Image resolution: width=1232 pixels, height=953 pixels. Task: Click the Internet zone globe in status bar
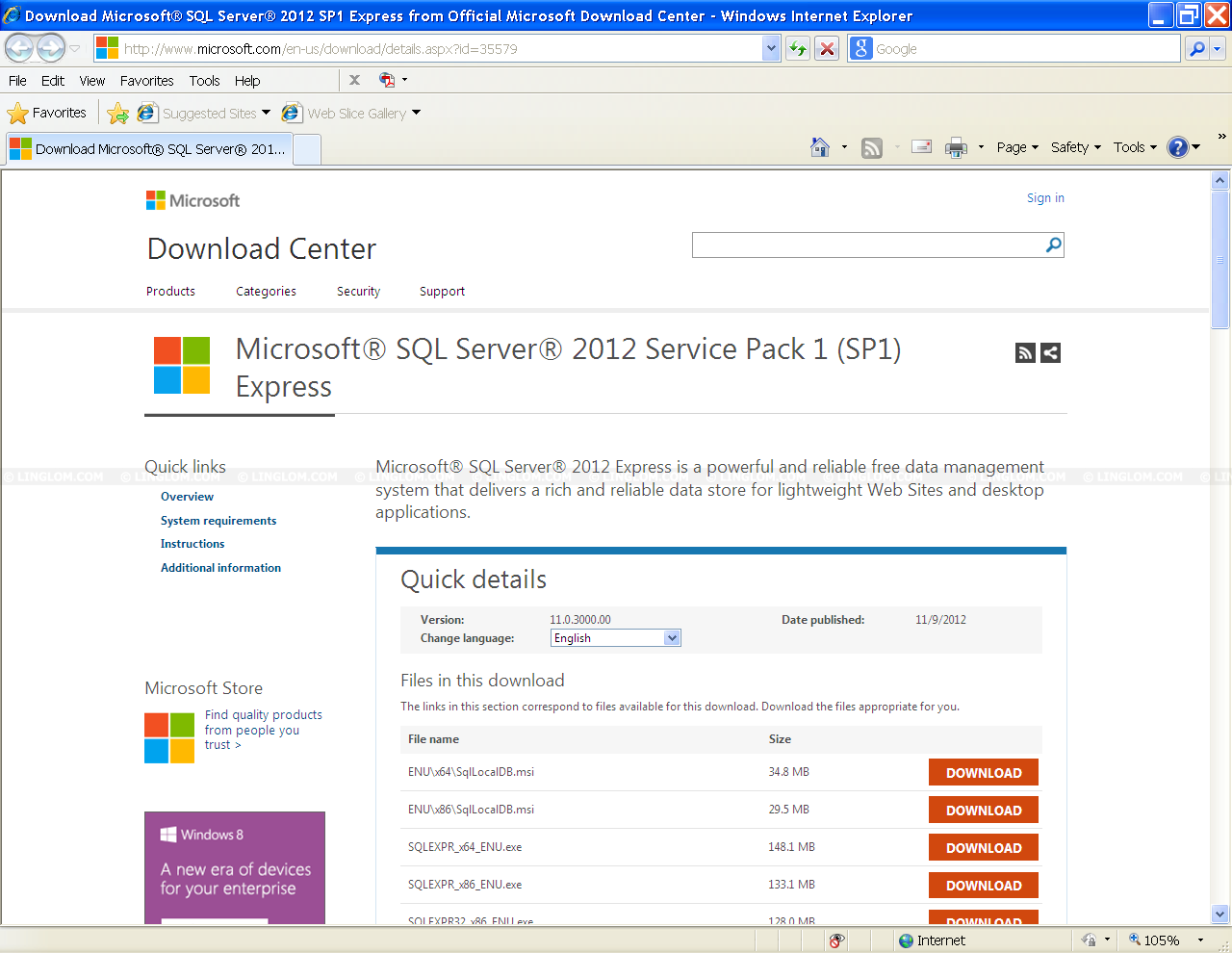coord(906,940)
